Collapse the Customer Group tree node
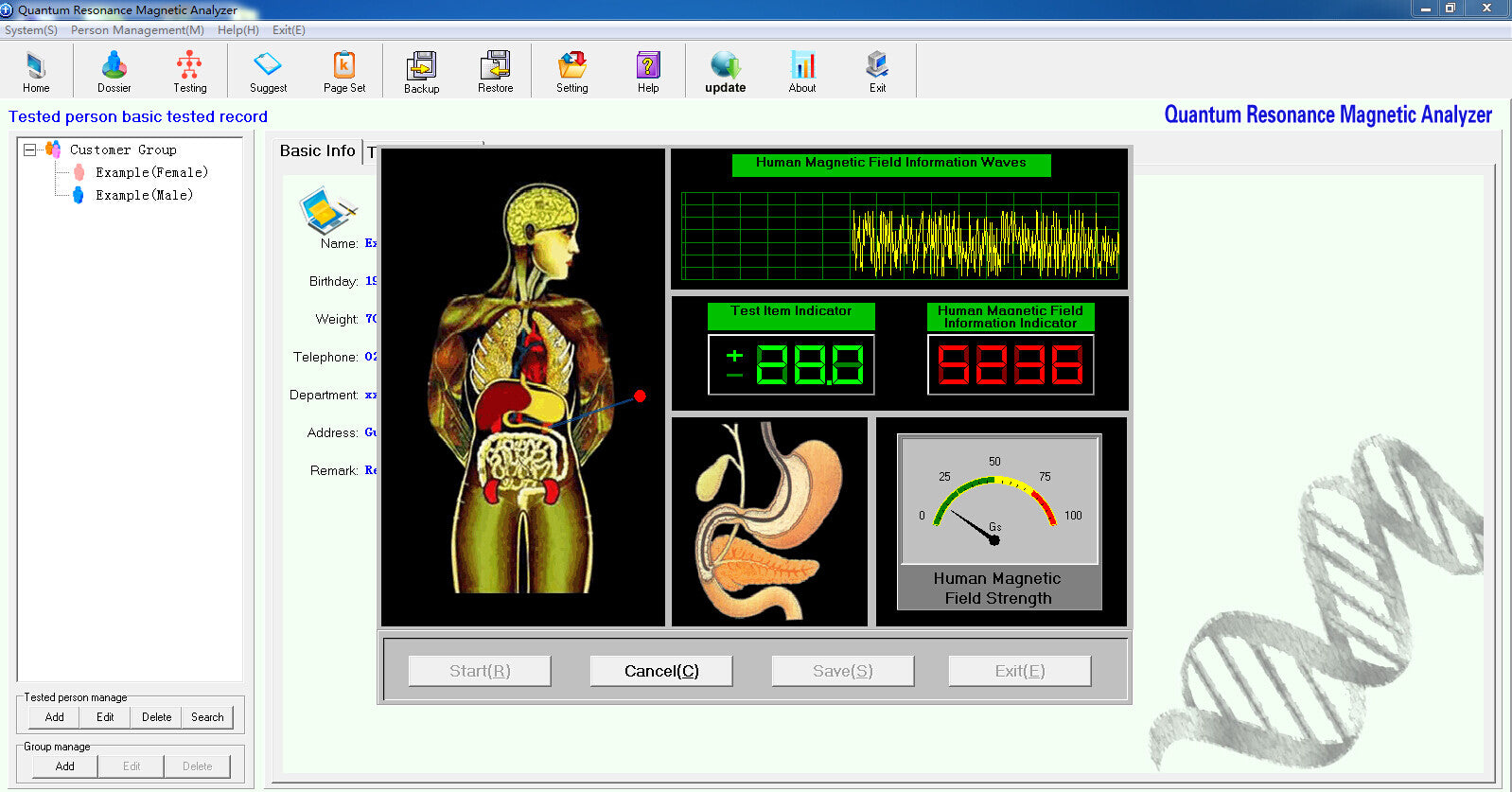 (29, 150)
